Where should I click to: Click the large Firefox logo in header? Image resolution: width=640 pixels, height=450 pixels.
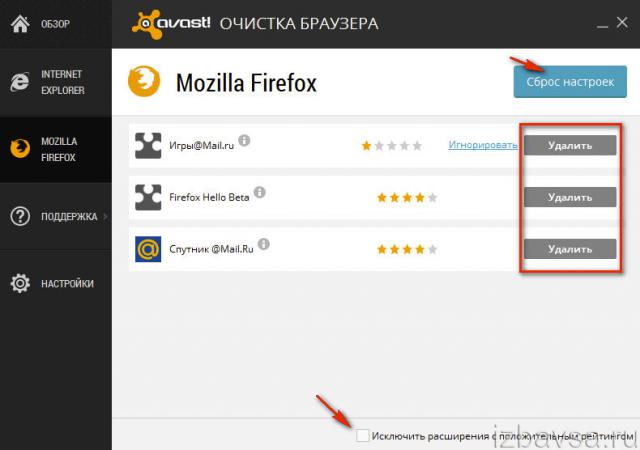click(144, 81)
